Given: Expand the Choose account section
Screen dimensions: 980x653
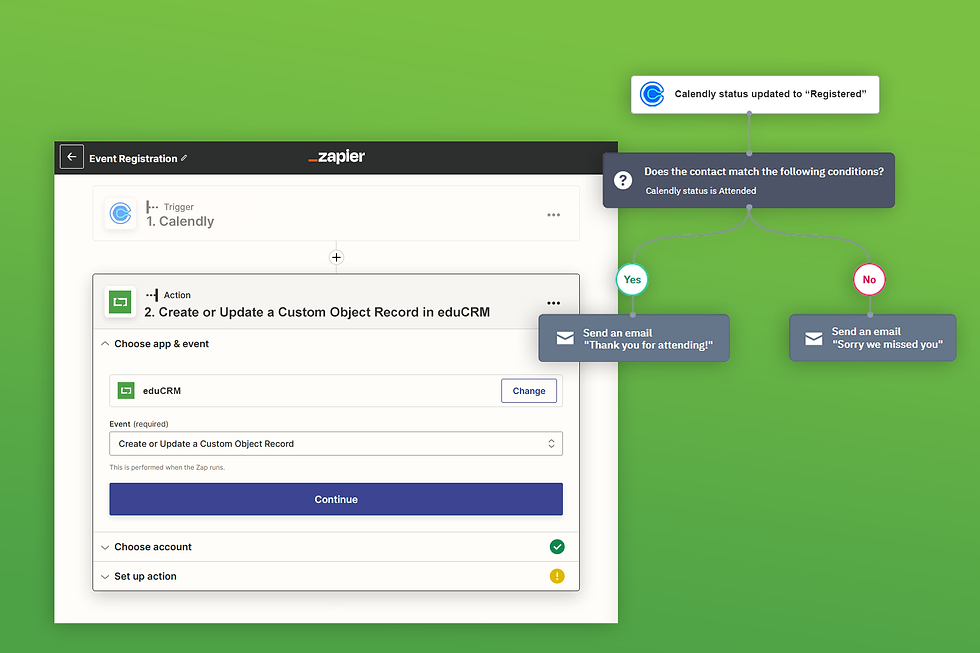Looking at the screenshot, I should [x=105, y=547].
